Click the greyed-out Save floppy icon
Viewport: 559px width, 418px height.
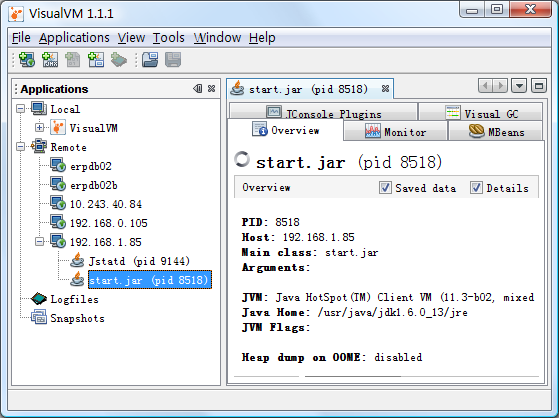[x=173, y=60]
